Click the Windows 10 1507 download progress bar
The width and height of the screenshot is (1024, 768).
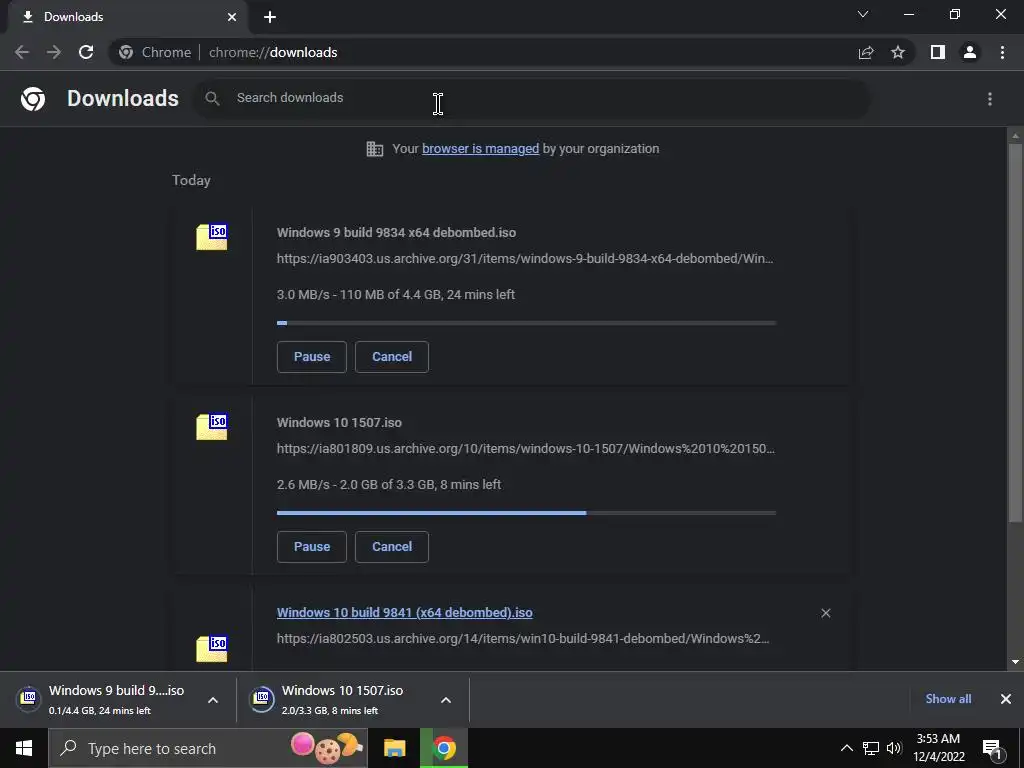point(526,513)
